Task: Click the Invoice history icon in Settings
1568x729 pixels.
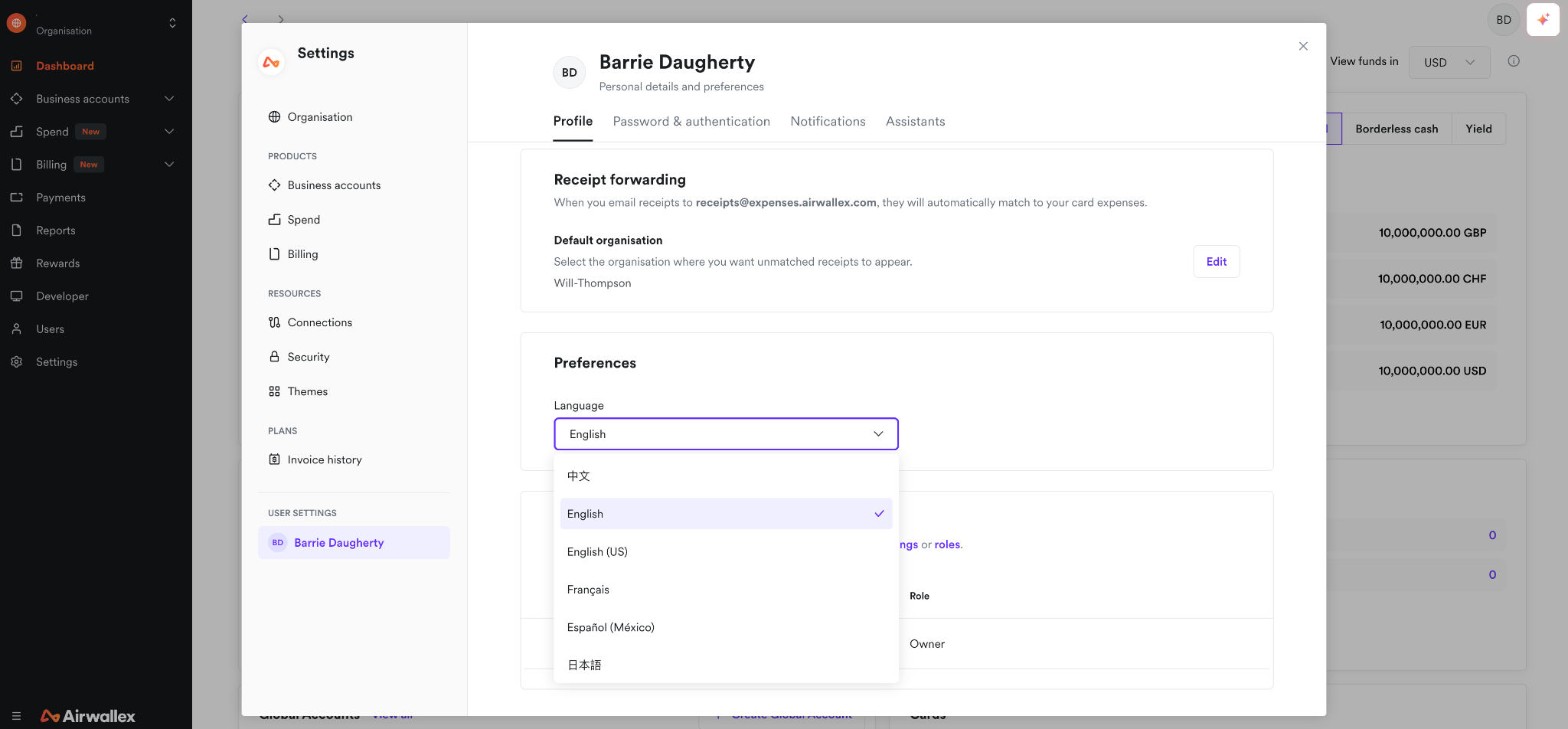Action: (274, 459)
